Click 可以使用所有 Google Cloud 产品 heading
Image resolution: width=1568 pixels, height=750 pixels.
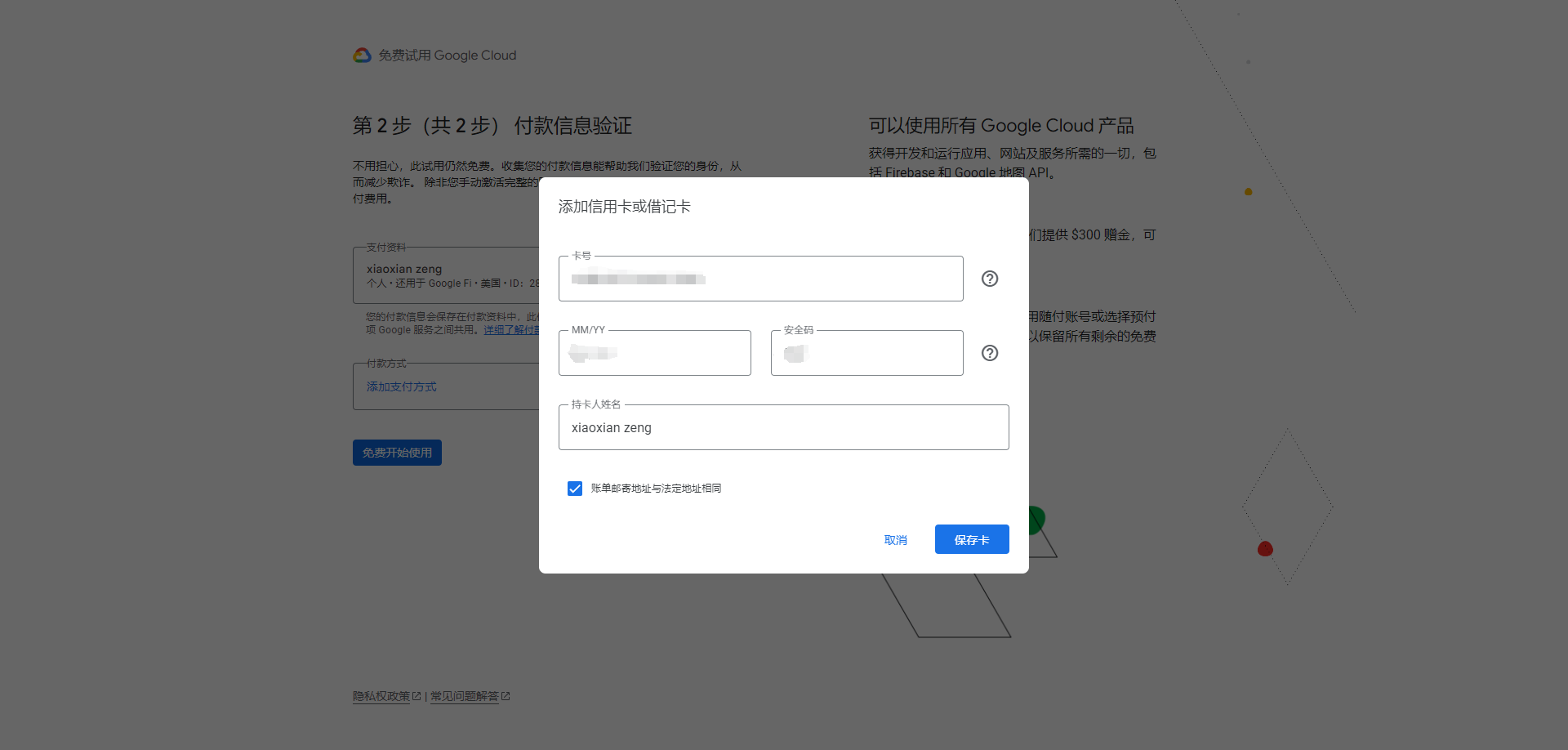point(1001,126)
